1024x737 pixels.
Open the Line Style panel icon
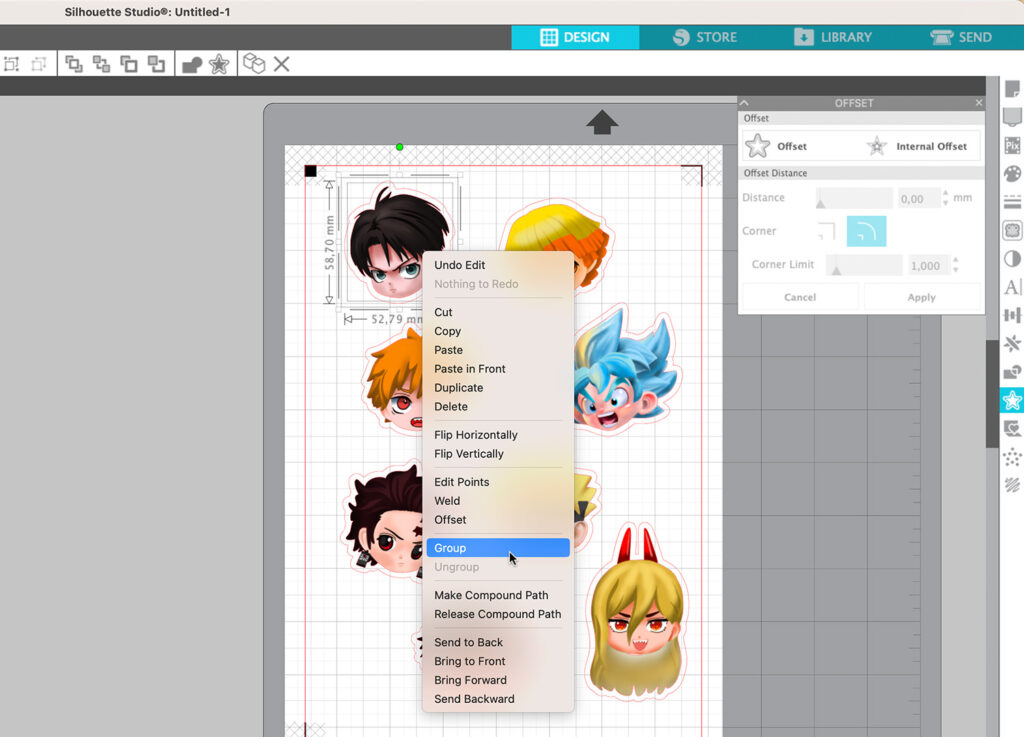1012,202
